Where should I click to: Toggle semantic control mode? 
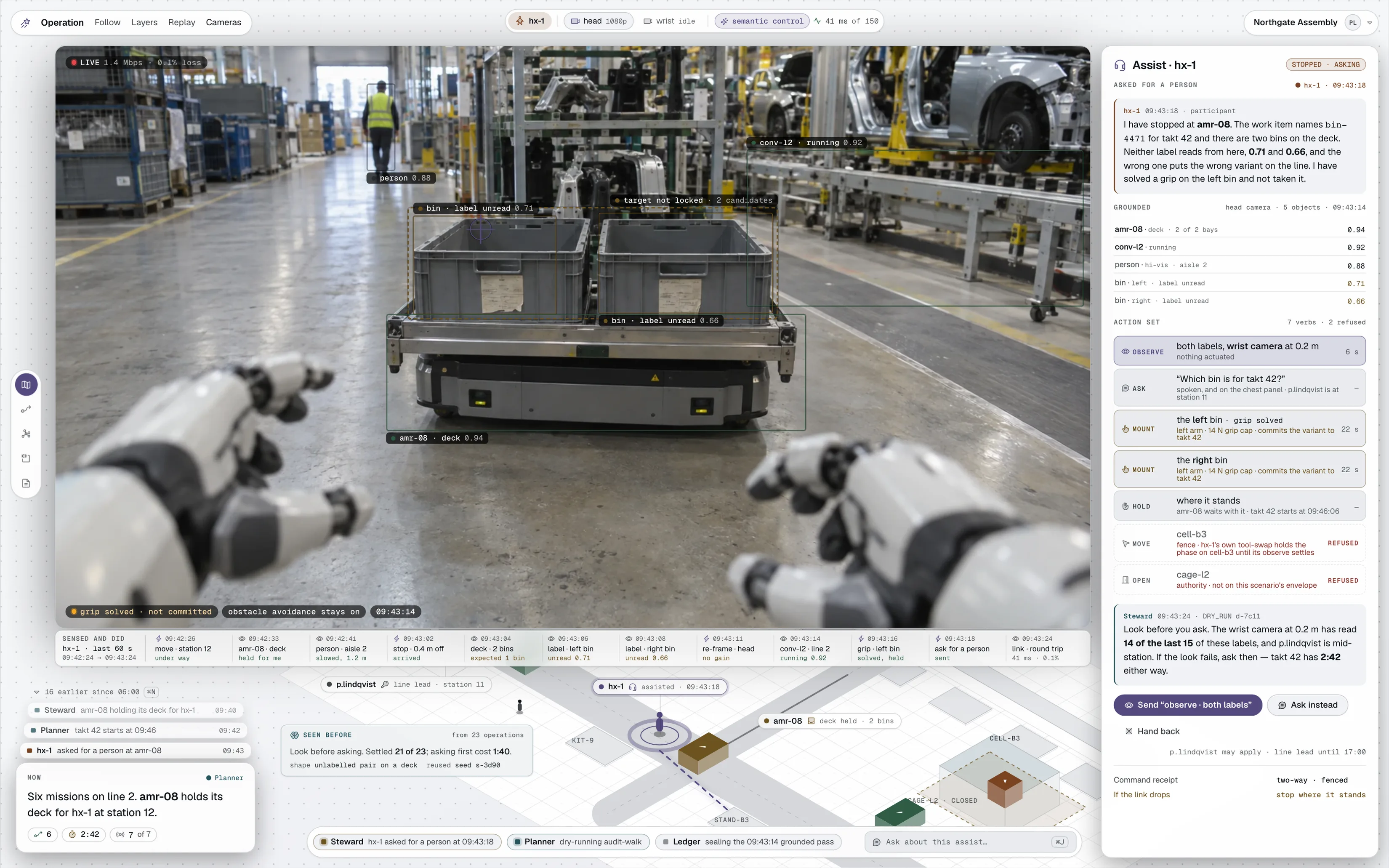point(762,21)
